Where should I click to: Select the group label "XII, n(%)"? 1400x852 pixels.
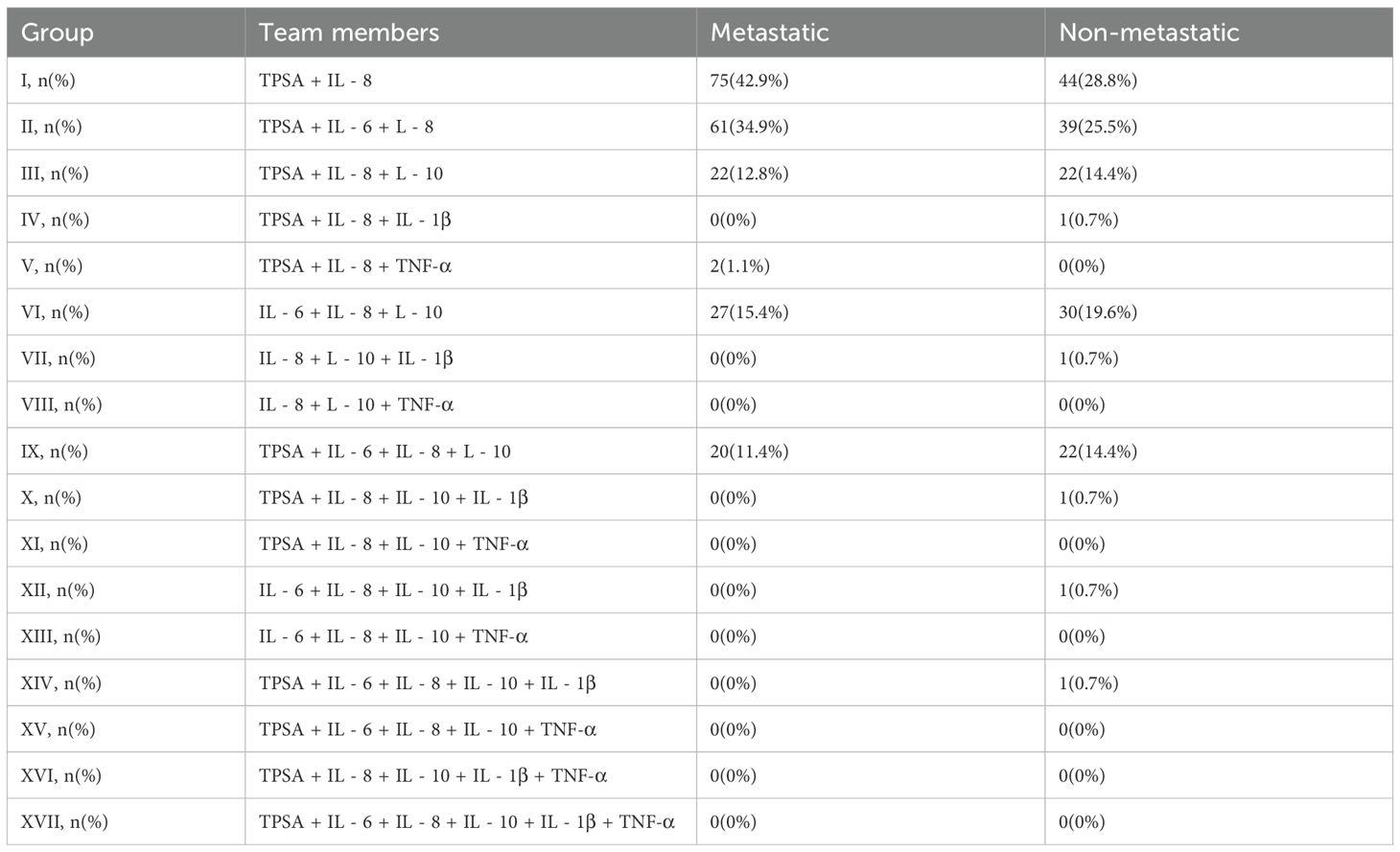coord(58,590)
